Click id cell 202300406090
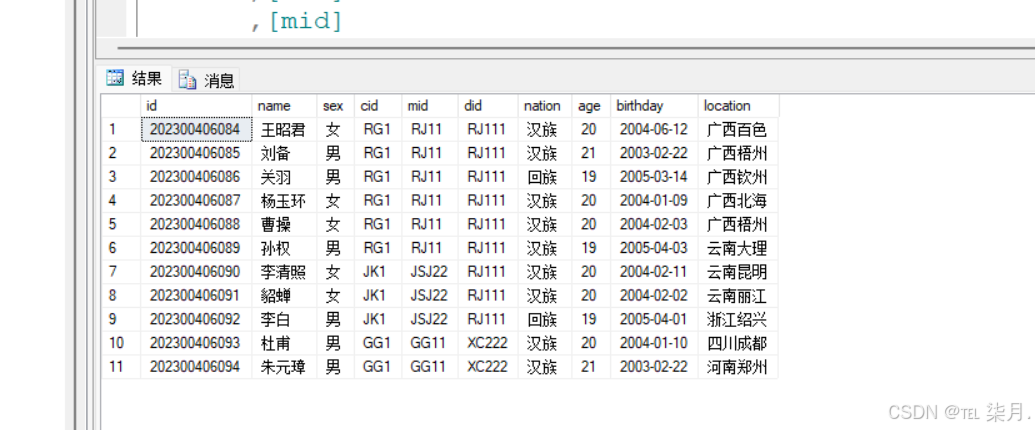1035x430 pixels. (x=196, y=272)
